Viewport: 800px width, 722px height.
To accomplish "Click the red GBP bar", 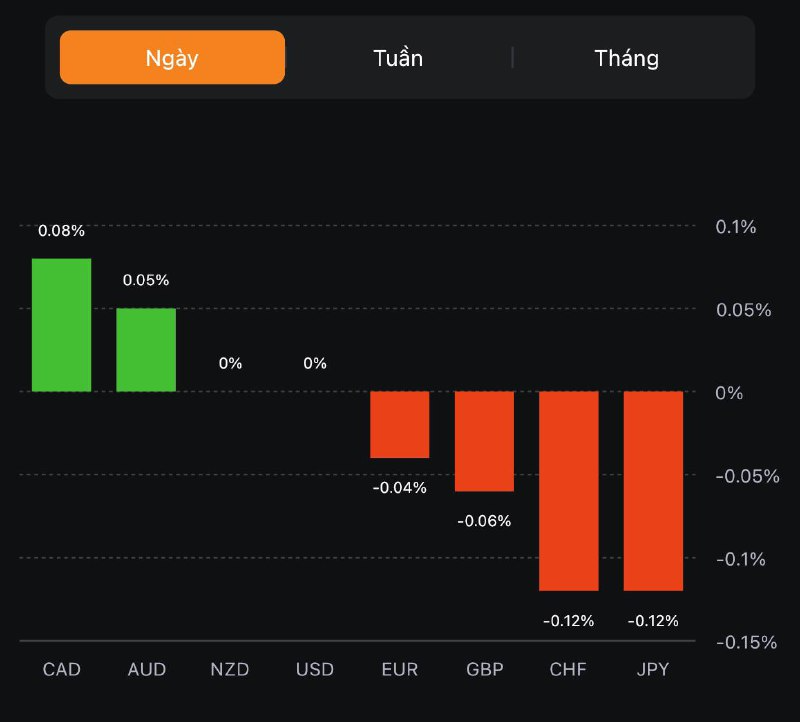I will [x=484, y=441].
